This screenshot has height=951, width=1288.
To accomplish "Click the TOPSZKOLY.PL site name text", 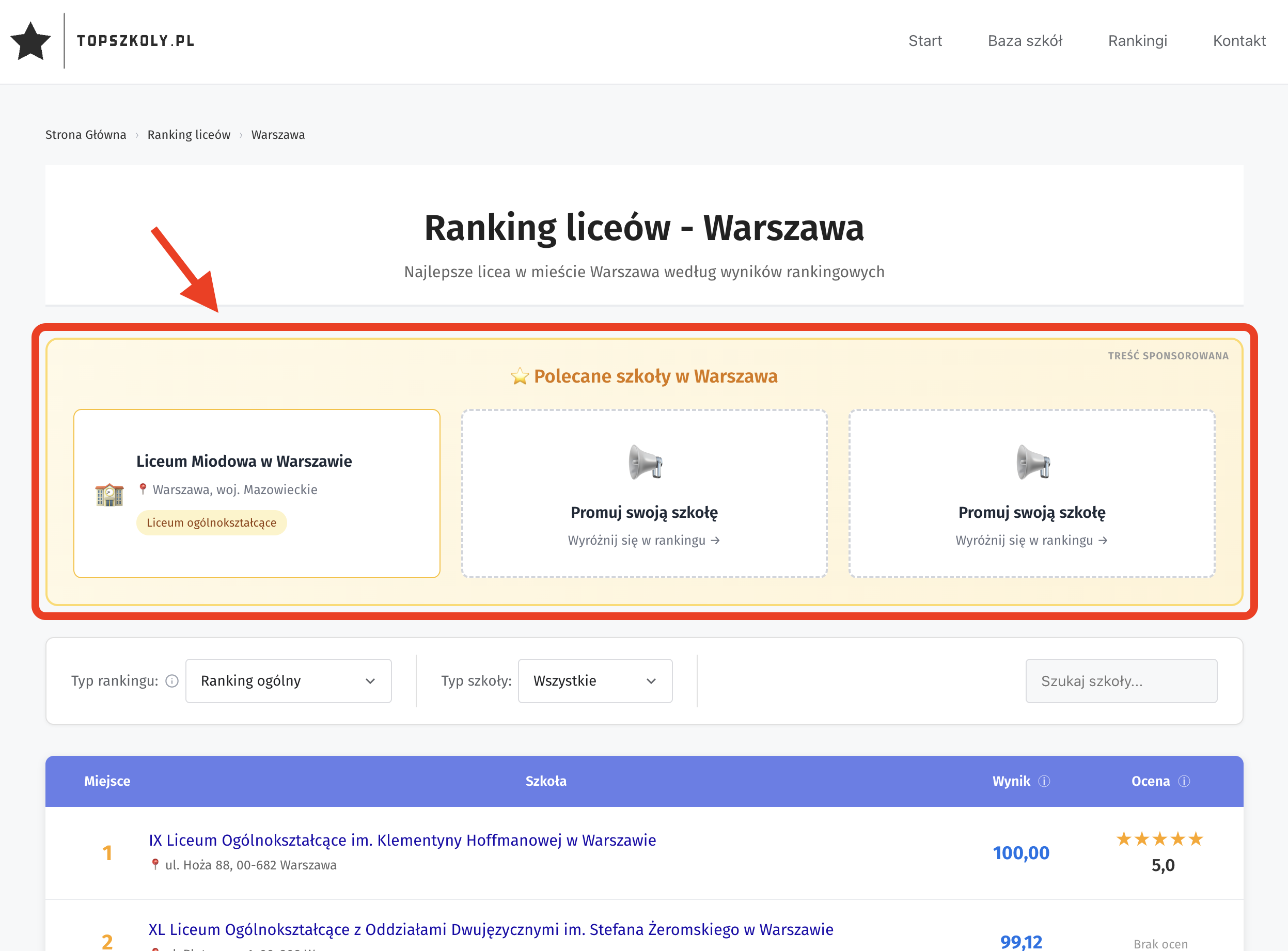I will (136, 41).
